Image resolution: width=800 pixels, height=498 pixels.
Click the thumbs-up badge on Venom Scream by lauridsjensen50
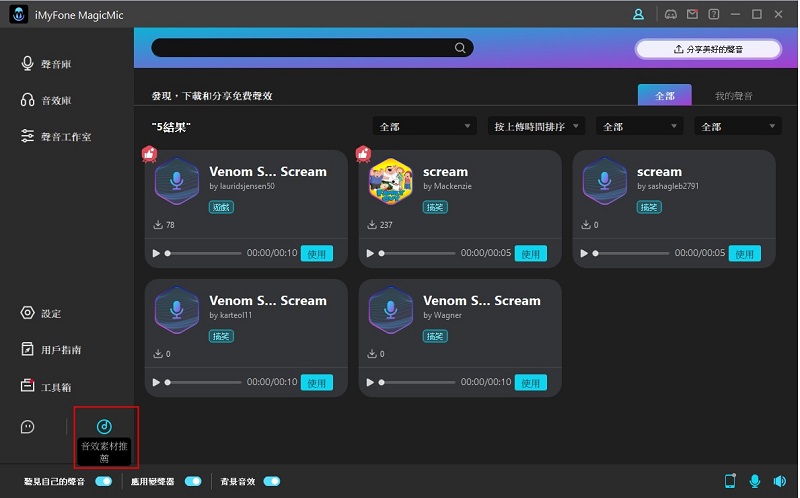coord(149,154)
